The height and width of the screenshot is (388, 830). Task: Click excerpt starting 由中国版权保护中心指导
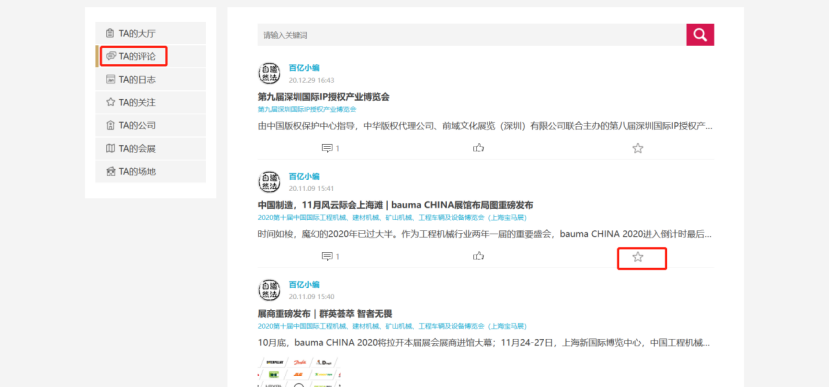coord(485,127)
